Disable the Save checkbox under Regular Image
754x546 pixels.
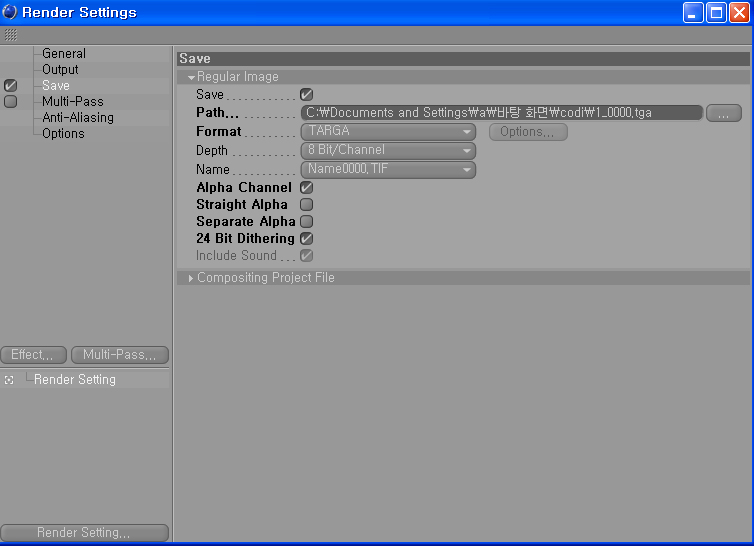click(307, 94)
